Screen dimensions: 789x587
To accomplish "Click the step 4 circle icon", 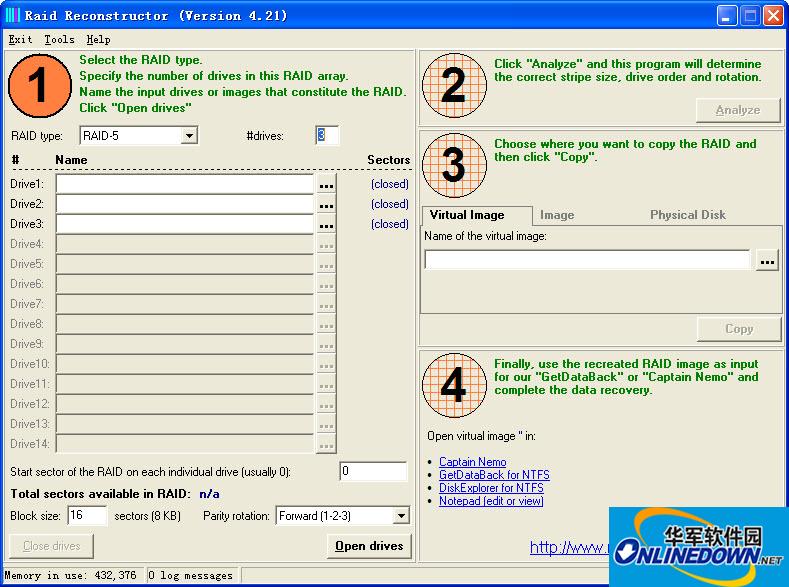I will pyautogui.click(x=454, y=385).
